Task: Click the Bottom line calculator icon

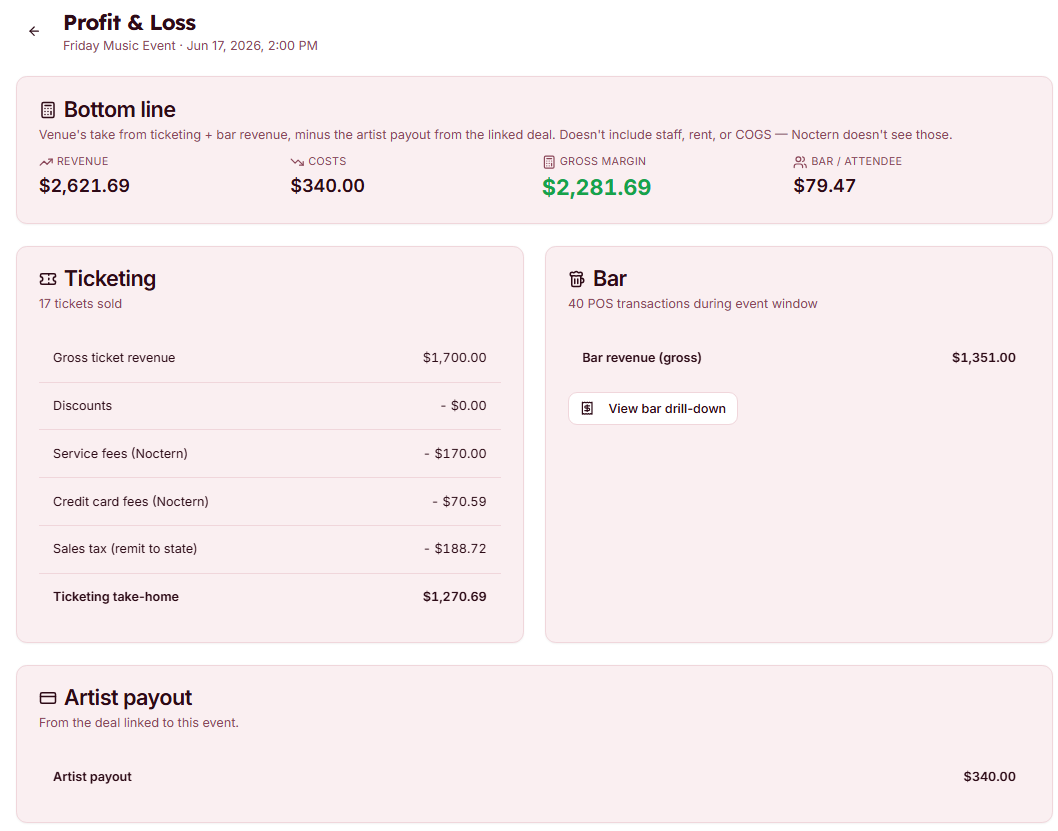Action: pos(48,109)
